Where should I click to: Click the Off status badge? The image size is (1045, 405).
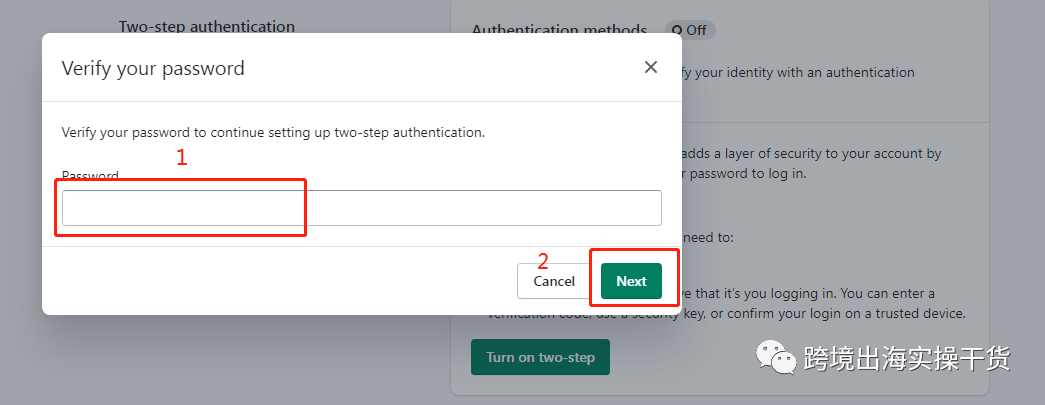[690, 31]
